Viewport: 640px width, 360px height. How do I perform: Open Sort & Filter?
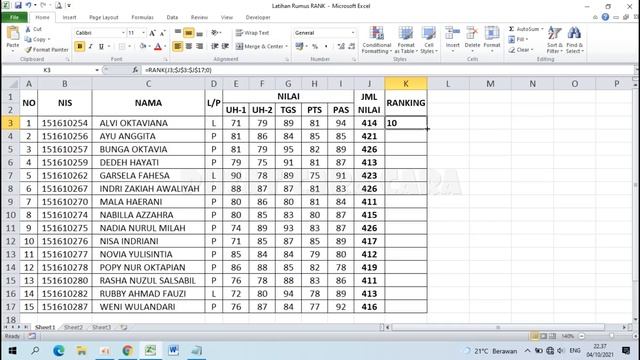coord(555,40)
